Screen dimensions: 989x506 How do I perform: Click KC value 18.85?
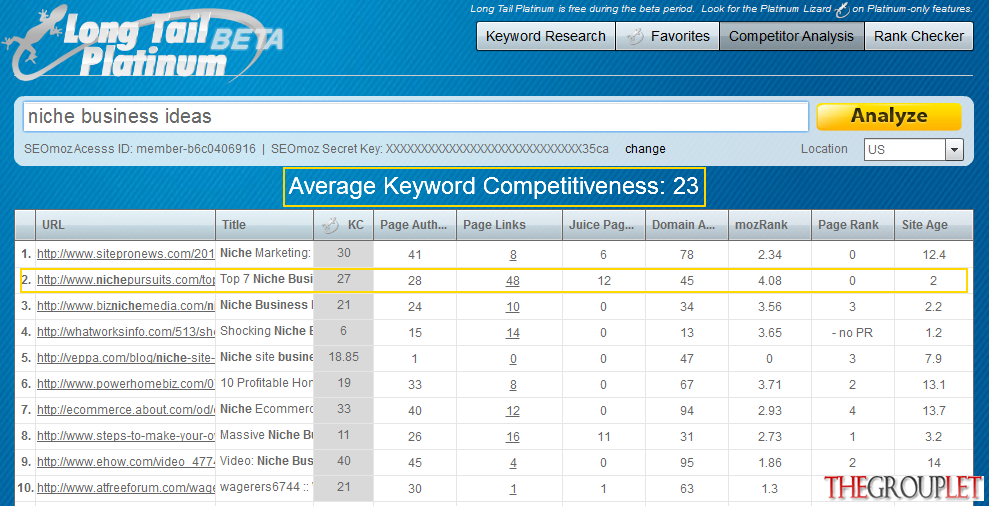(x=344, y=356)
